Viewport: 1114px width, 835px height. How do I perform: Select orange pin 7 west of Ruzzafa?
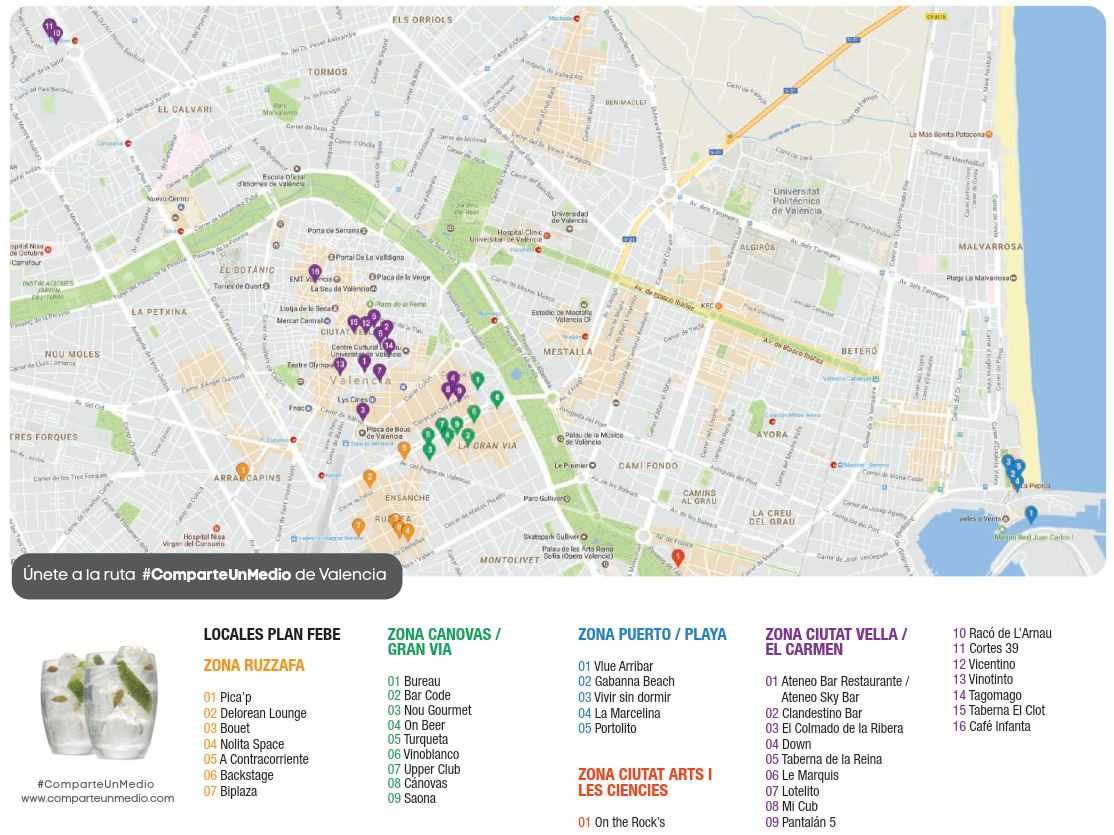click(358, 526)
